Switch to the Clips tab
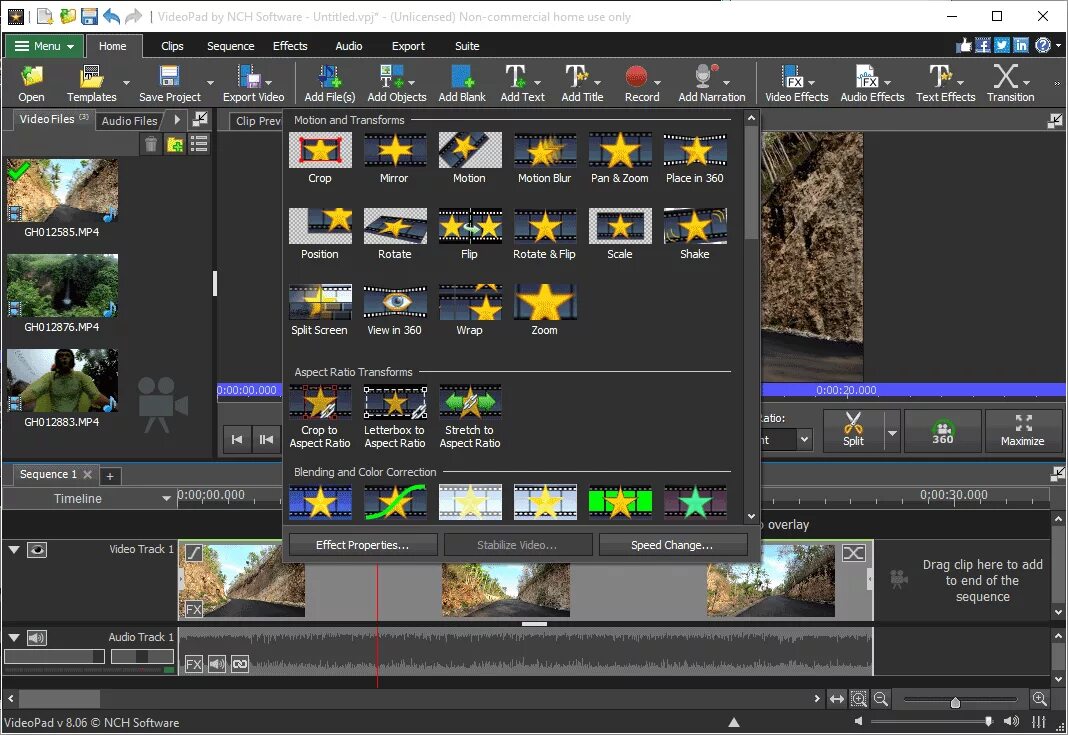 [172, 46]
